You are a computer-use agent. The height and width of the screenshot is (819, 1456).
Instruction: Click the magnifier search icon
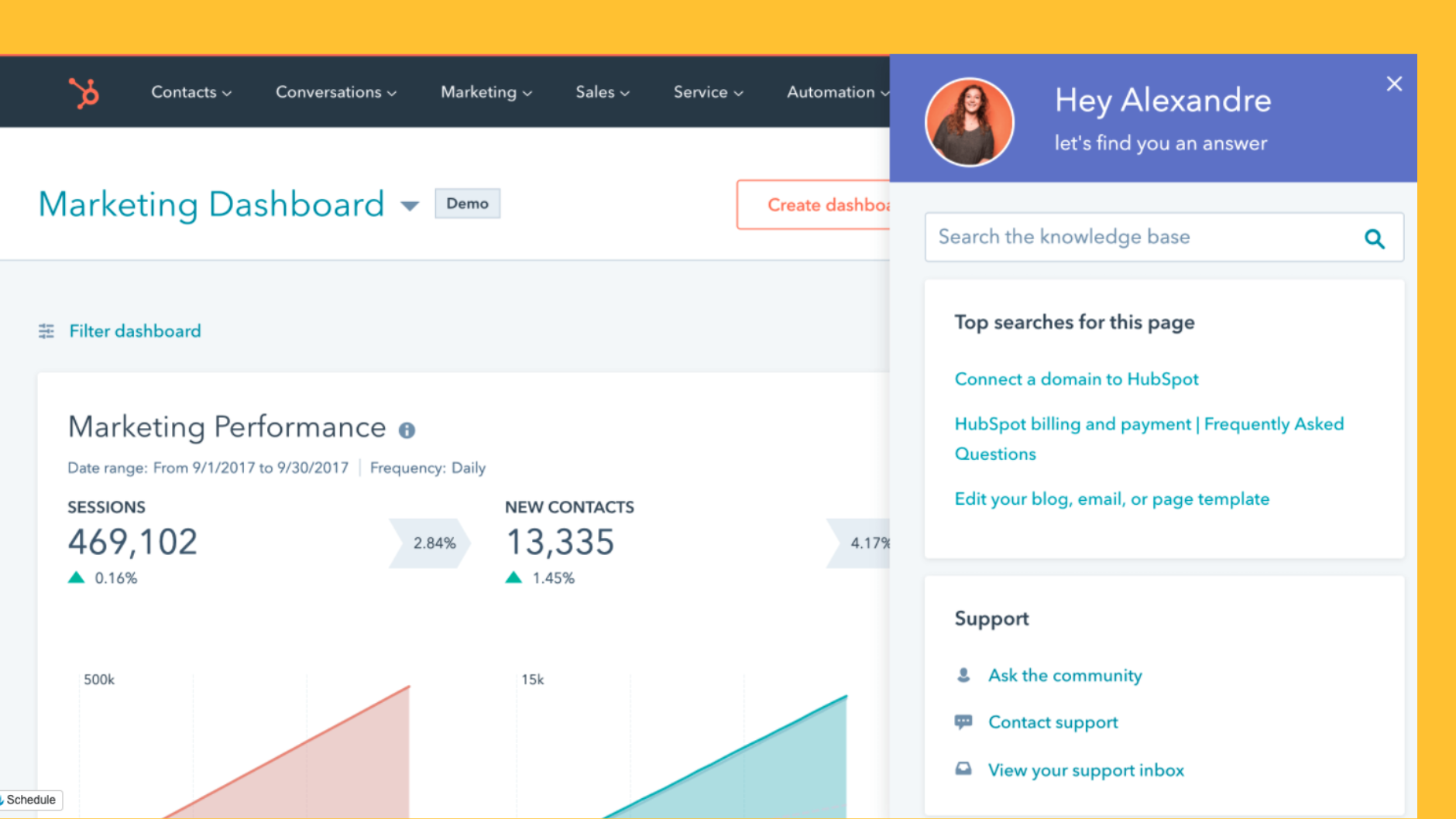click(x=1375, y=238)
